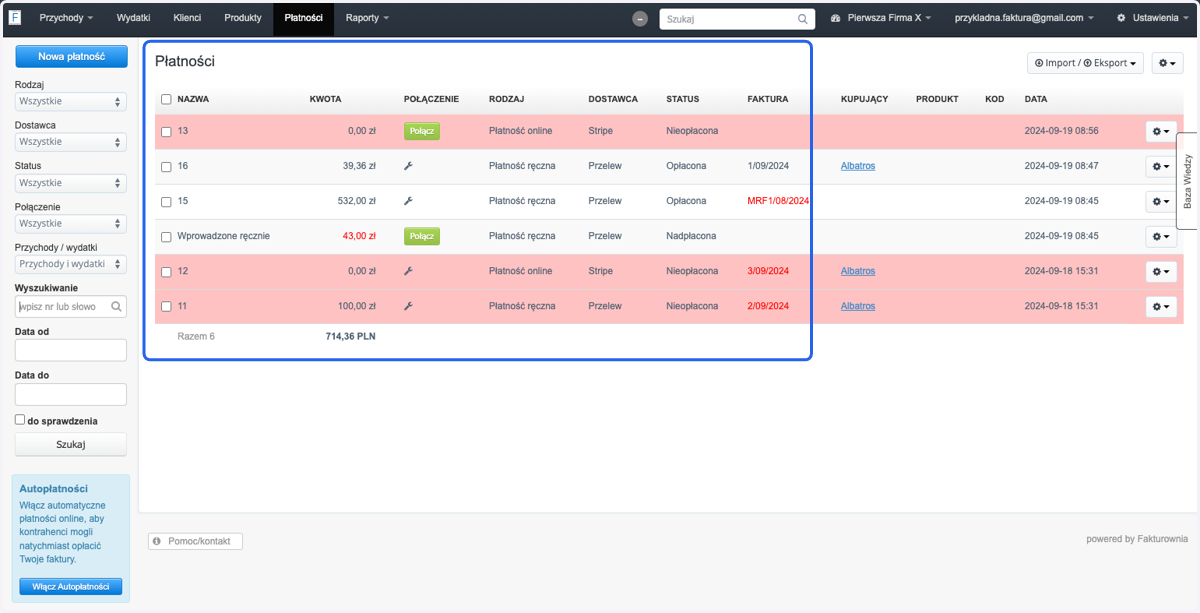Select checkbox for payment 13
Viewport: 1200px width, 613px height.
pos(166,132)
